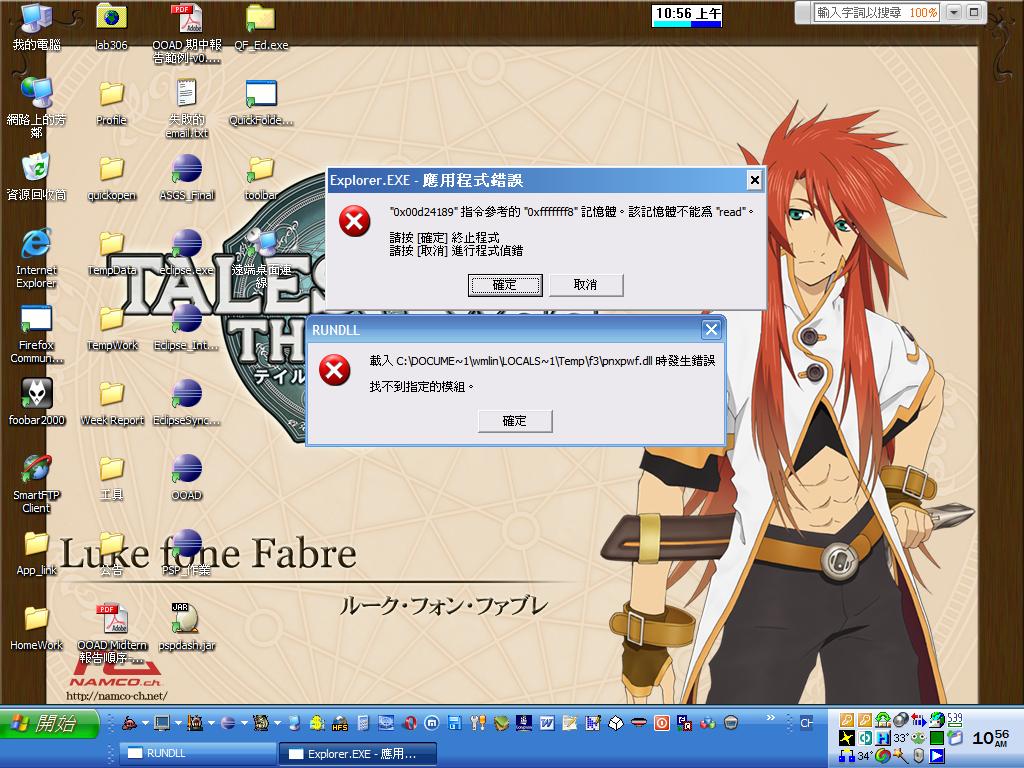Open the 資源回收筒 recycle bin
Viewport: 1024px width, 768px height.
36,169
